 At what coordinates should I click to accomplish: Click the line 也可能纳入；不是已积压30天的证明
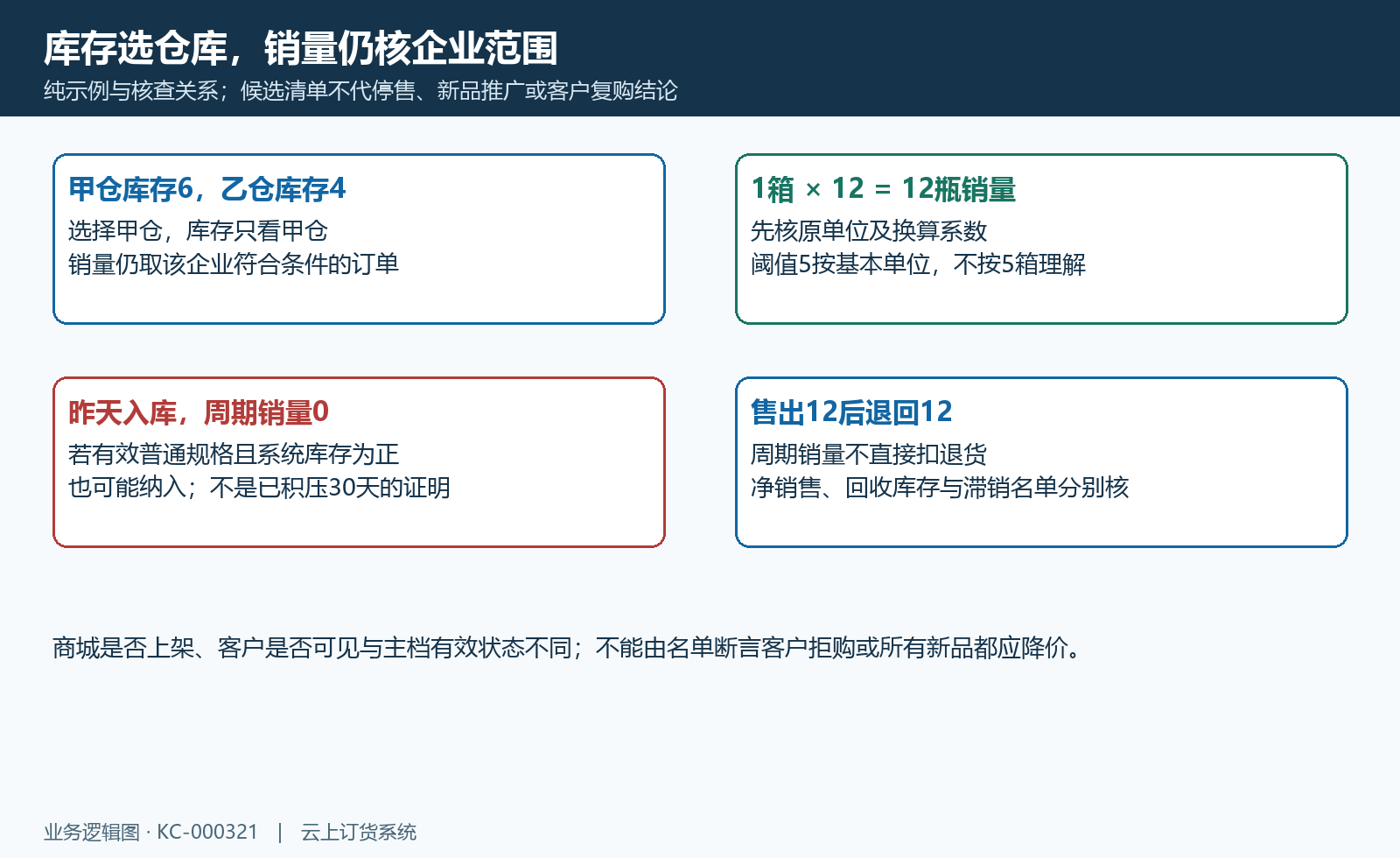[259, 488]
